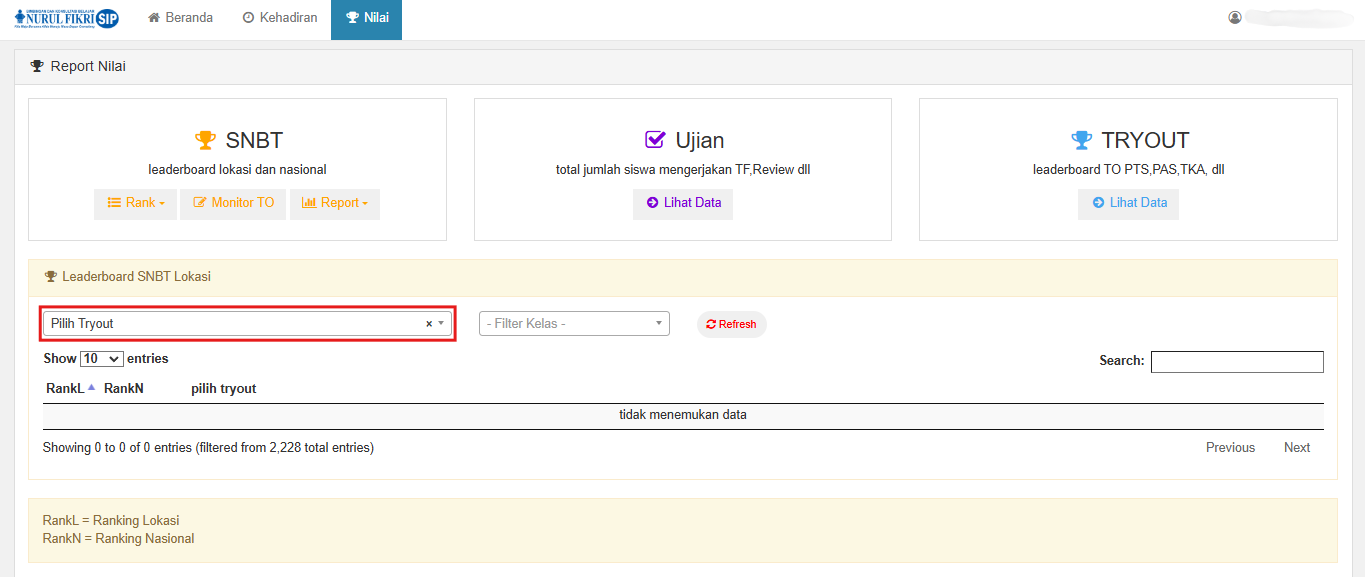Expand the Report dropdown under SNBT
Viewport: 1365px width, 577px height.
[x=335, y=203]
